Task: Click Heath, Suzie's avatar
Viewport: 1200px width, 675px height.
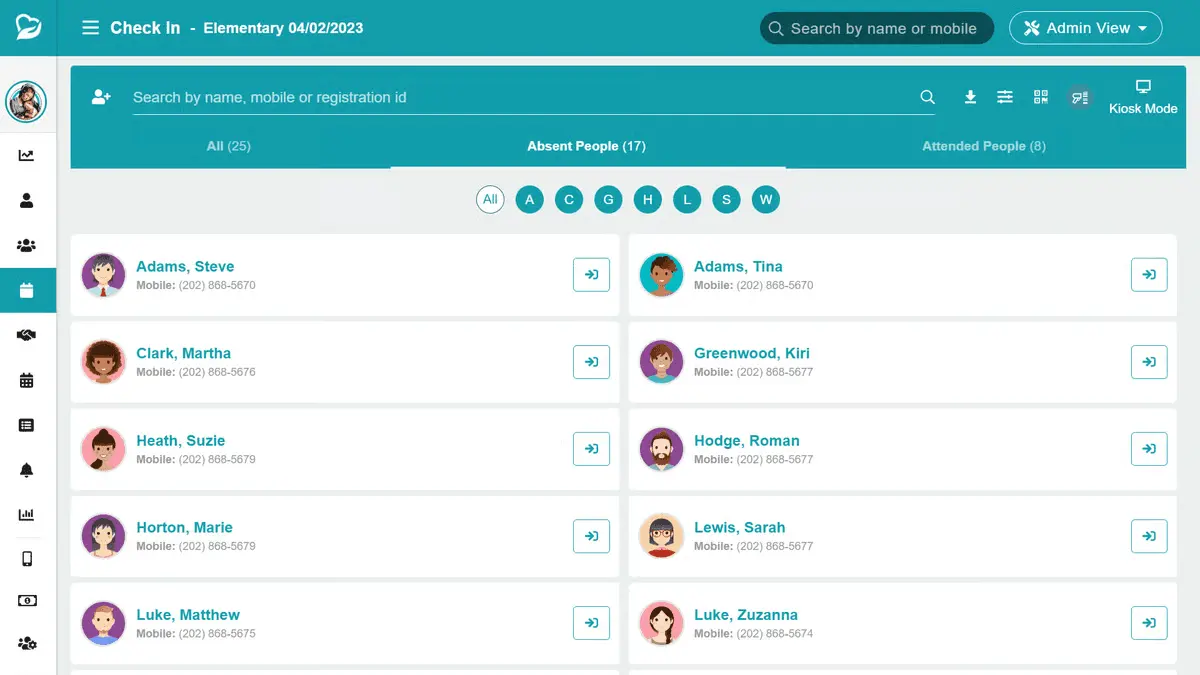Action: point(103,449)
